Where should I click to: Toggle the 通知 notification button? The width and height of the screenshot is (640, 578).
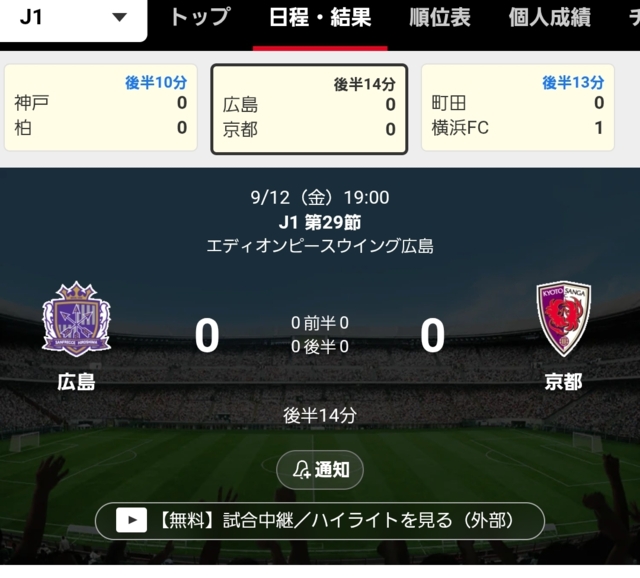tap(320, 470)
